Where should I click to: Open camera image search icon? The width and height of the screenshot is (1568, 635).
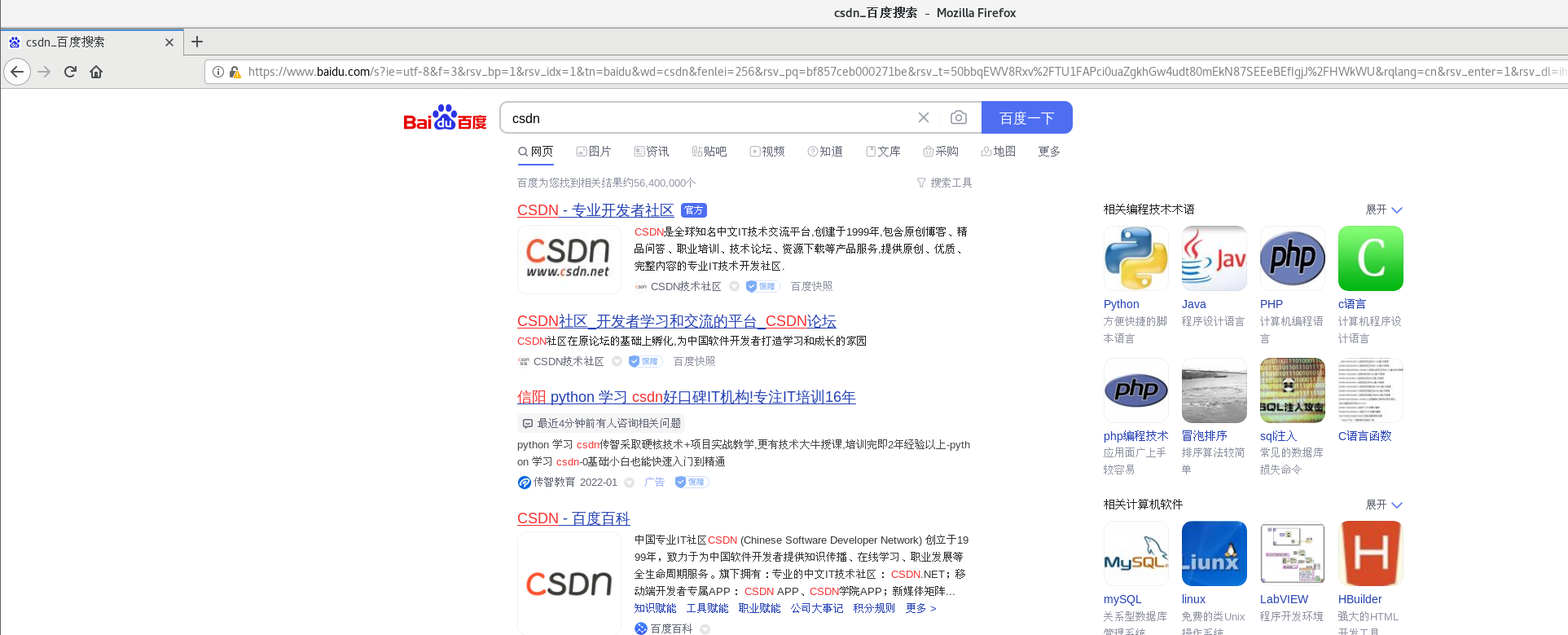pyautogui.click(x=959, y=117)
